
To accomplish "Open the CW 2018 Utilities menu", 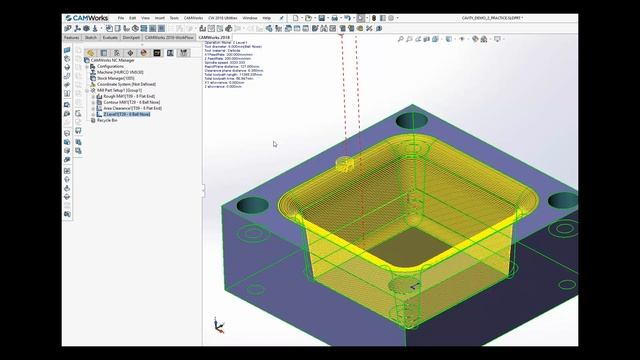I will pyautogui.click(x=223, y=18).
